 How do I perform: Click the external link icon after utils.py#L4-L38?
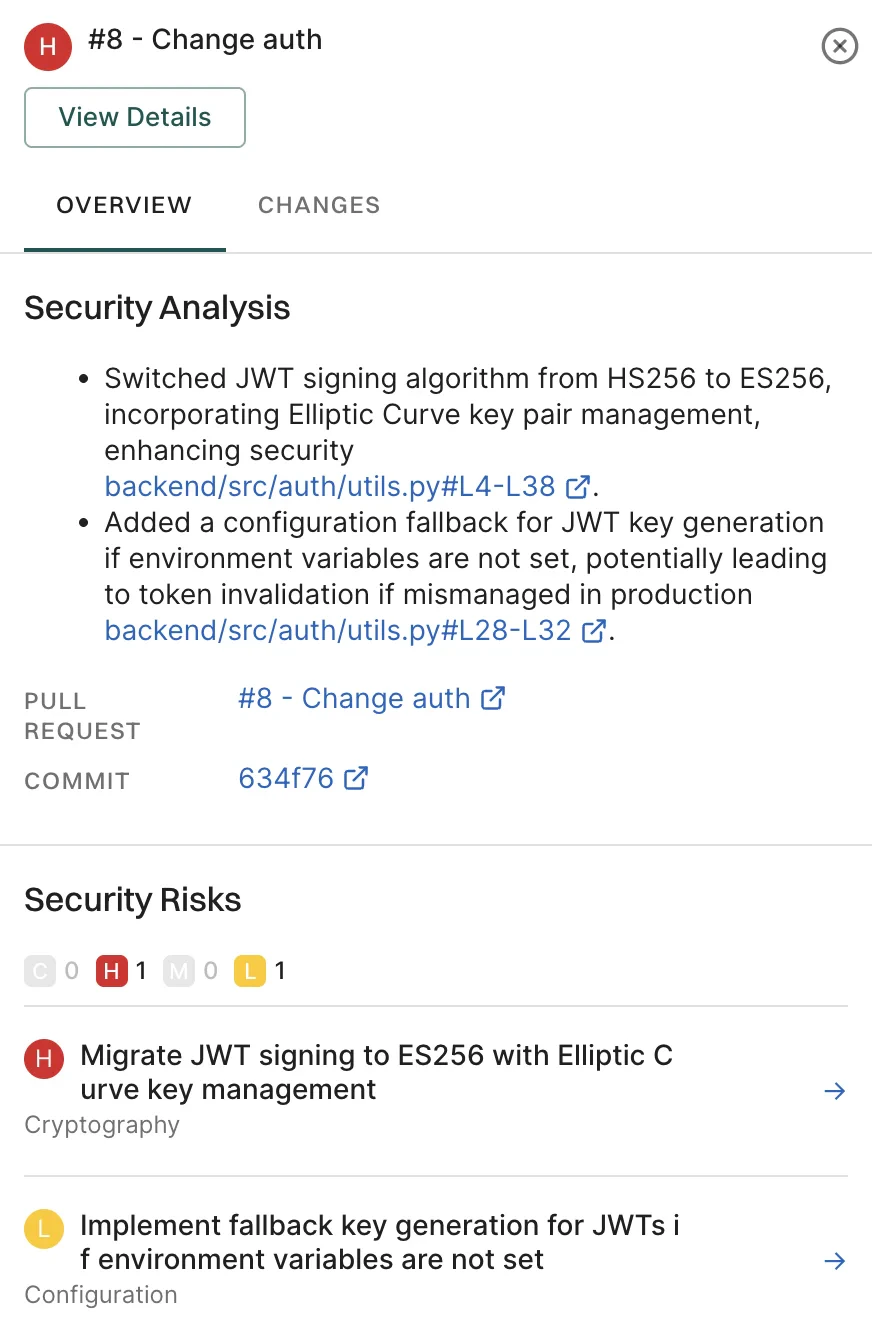click(x=577, y=486)
